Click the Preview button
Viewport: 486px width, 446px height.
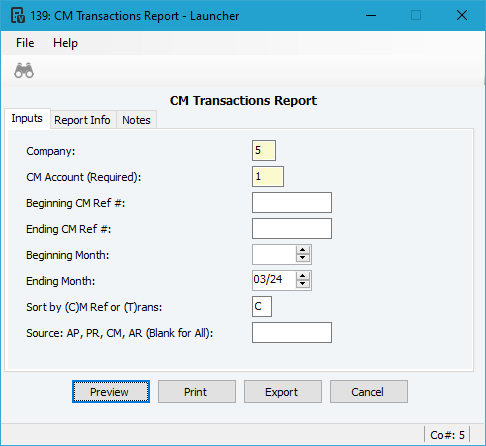(x=111, y=392)
